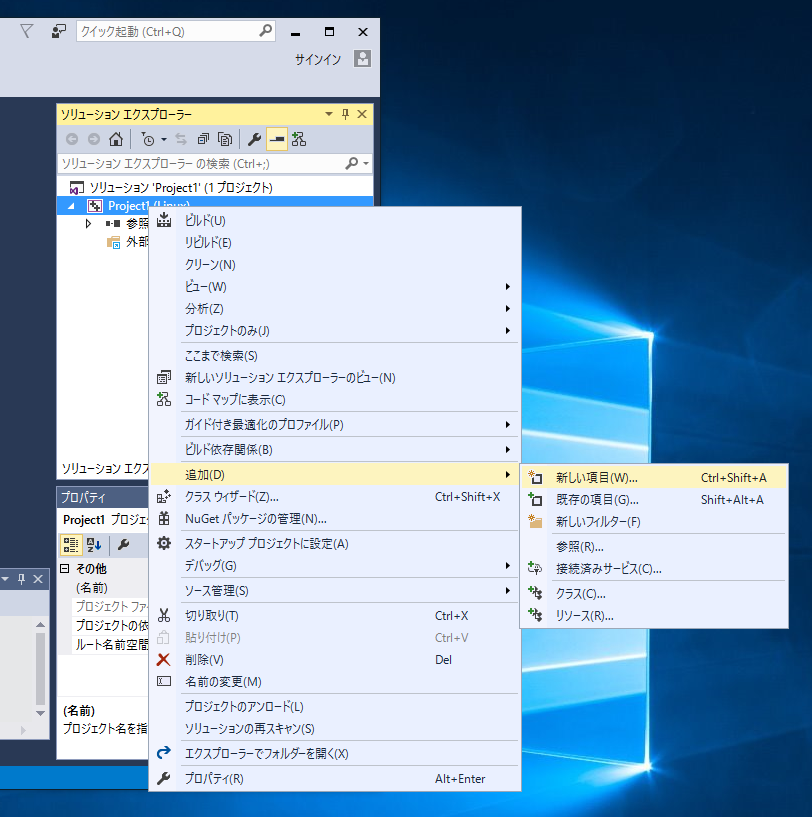Open Solution Explorer window options dropdown arrow
Image resolution: width=812 pixels, height=817 pixels.
pyautogui.click(x=329, y=114)
